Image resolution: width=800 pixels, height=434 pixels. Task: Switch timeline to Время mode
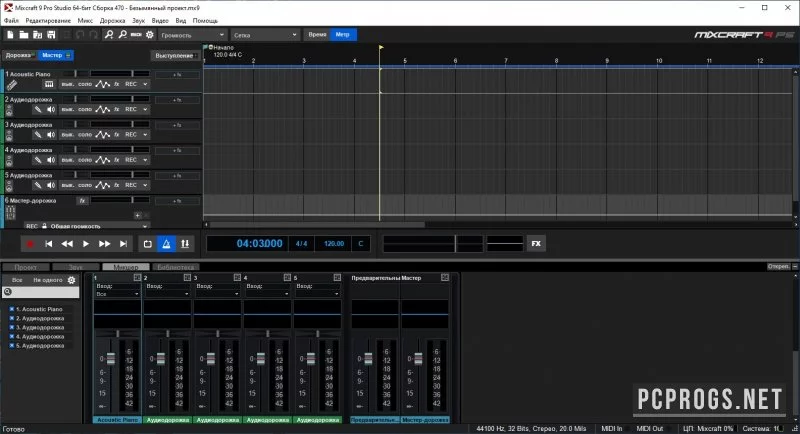317,35
